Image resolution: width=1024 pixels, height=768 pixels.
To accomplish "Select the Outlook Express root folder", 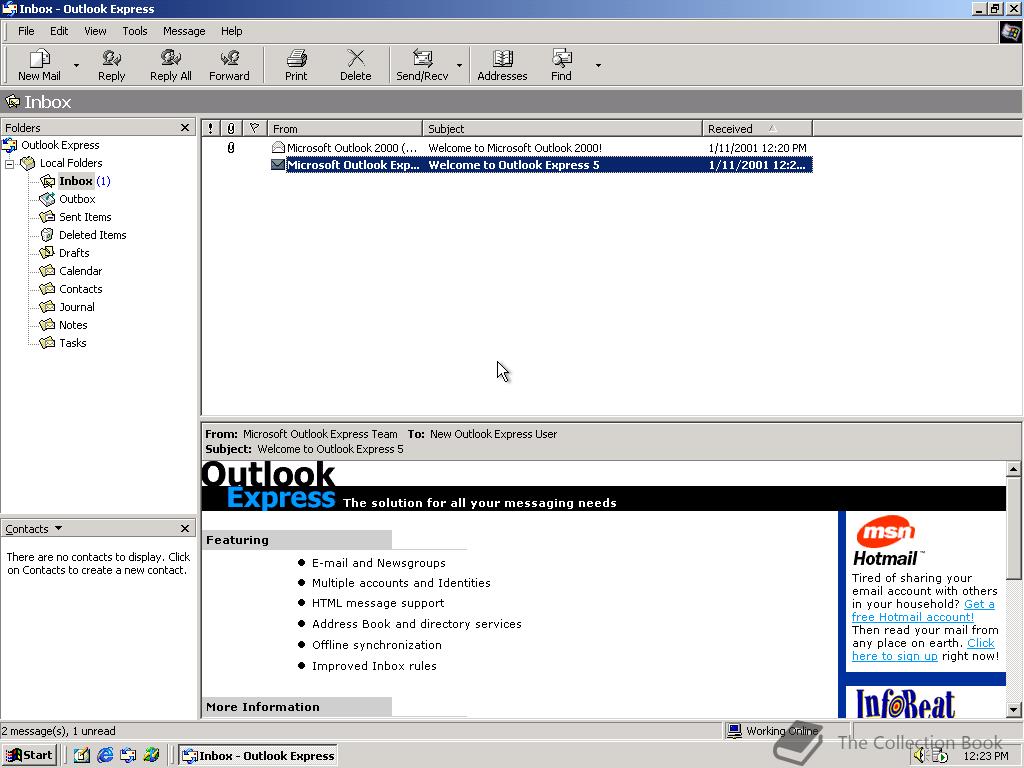I will click(x=60, y=145).
